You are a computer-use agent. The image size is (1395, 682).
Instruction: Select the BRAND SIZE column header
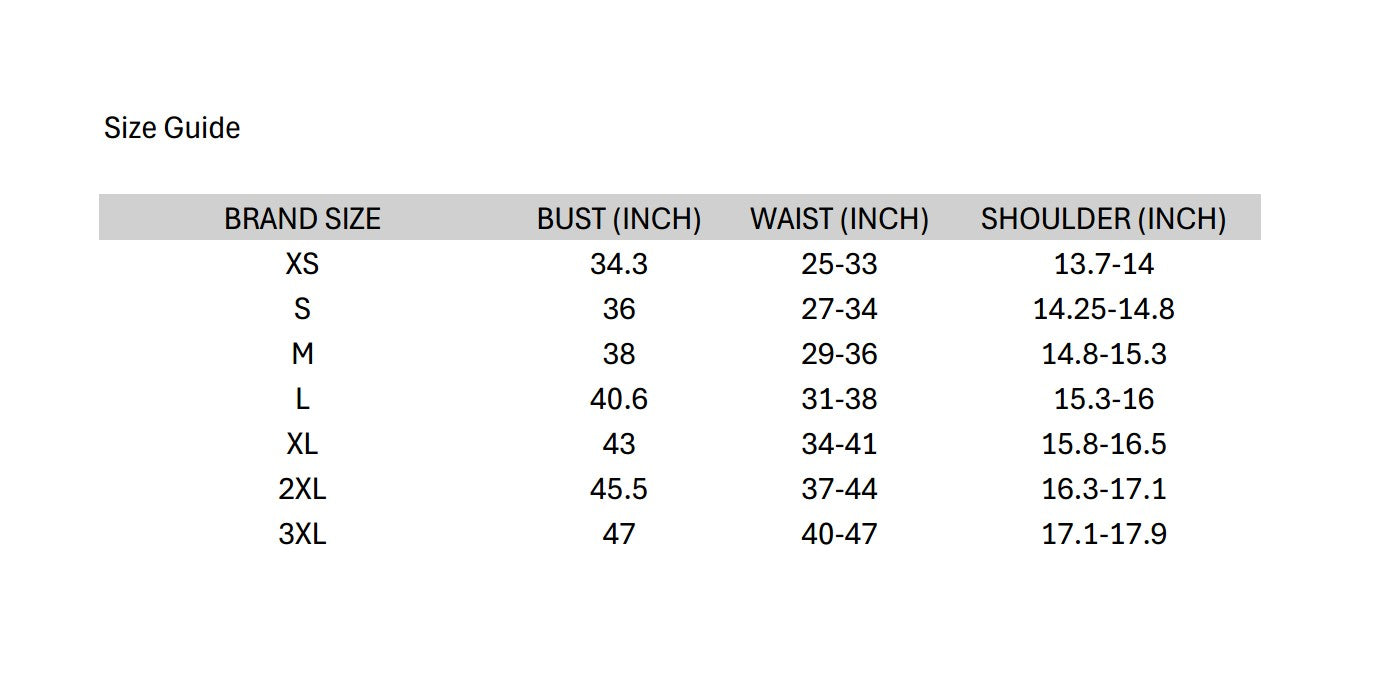(302, 219)
